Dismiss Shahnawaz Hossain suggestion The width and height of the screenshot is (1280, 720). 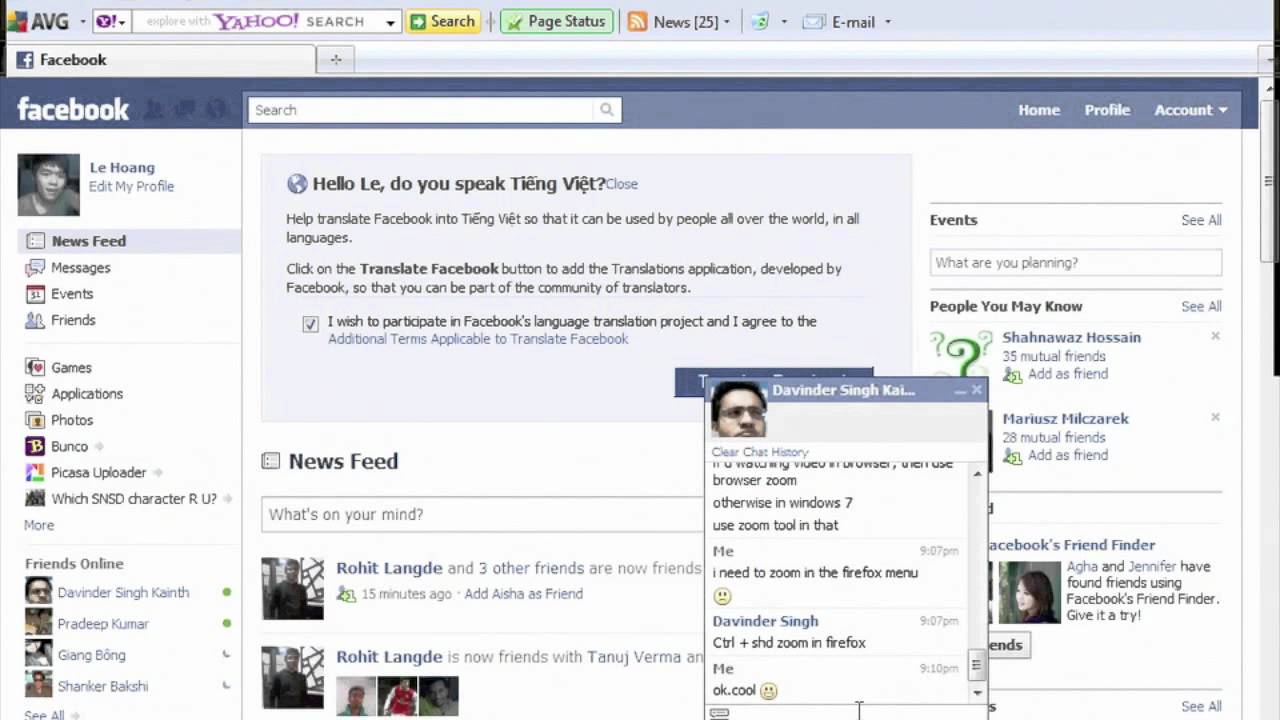pyautogui.click(x=1215, y=336)
